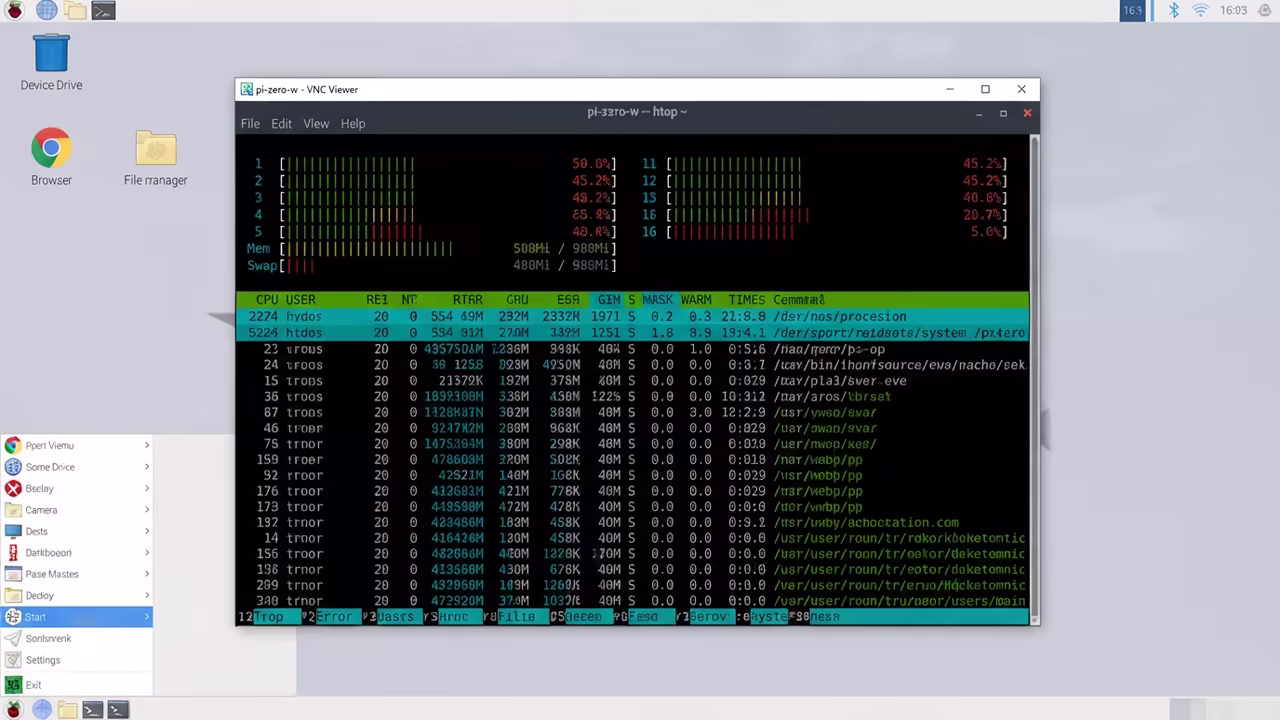This screenshot has width=1280, height=720.
Task: Open the Wi-Fi network tray icon
Action: coord(1201,10)
